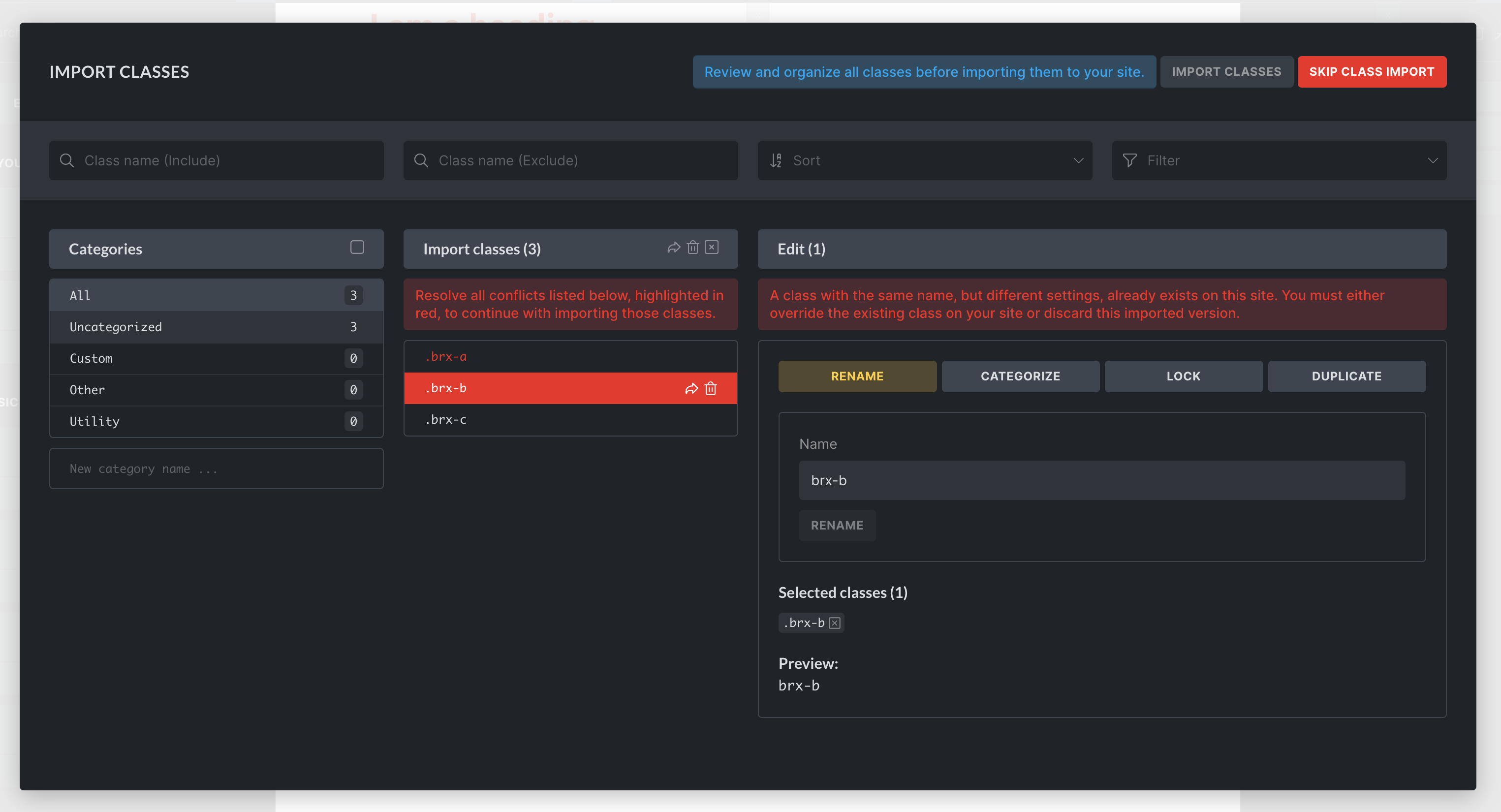Click the trash icon in Import classes header
This screenshot has height=812, width=1501.
pos(693,248)
